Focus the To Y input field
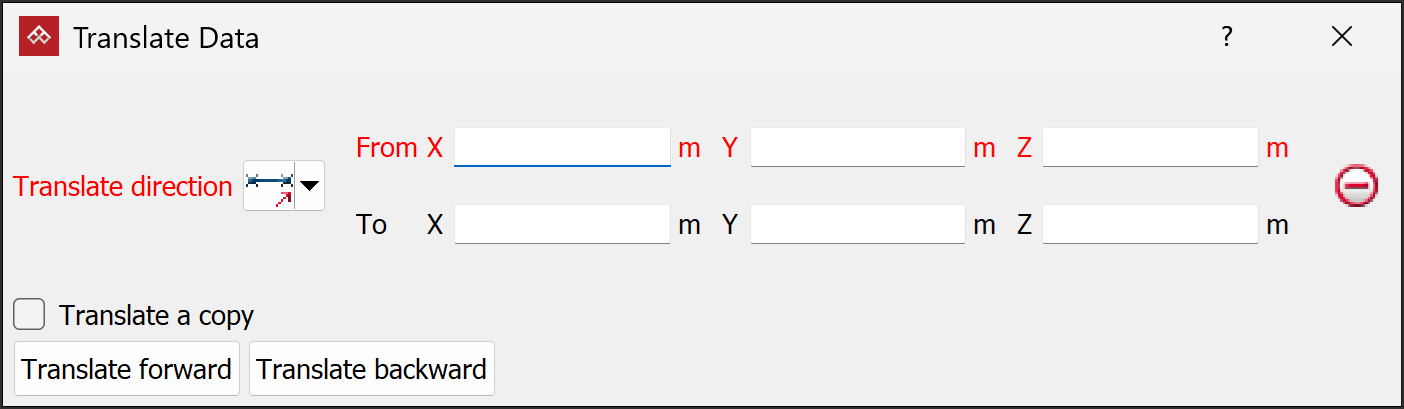Viewport: 1404px width, 409px height. [857, 225]
